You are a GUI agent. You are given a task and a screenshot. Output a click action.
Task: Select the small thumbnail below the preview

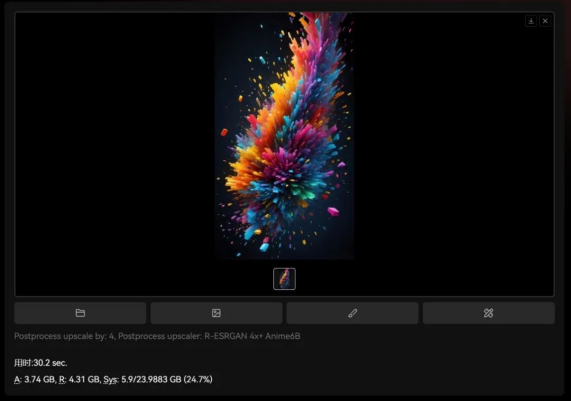[284, 279]
